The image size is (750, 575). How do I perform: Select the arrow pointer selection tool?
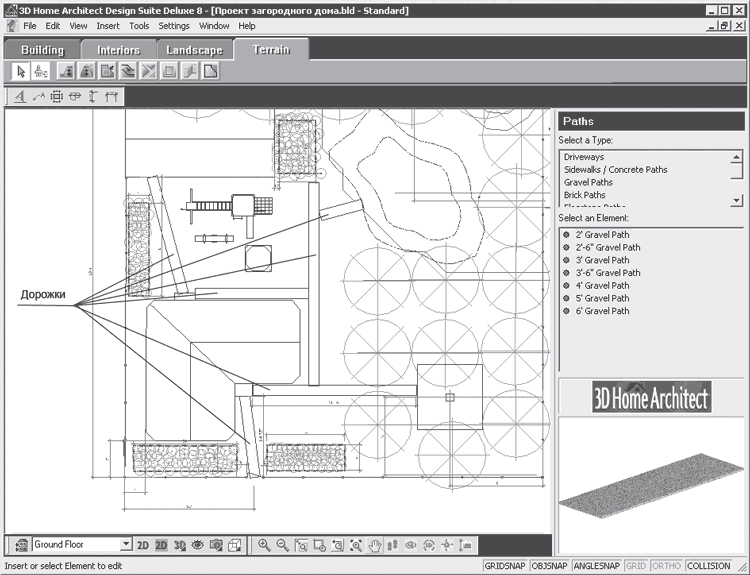click(21, 72)
